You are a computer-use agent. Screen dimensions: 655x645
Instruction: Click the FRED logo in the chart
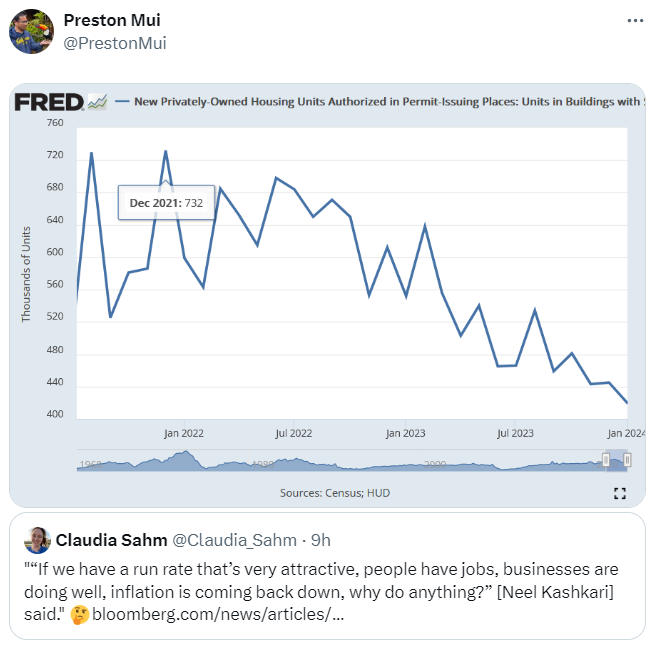point(47,101)
